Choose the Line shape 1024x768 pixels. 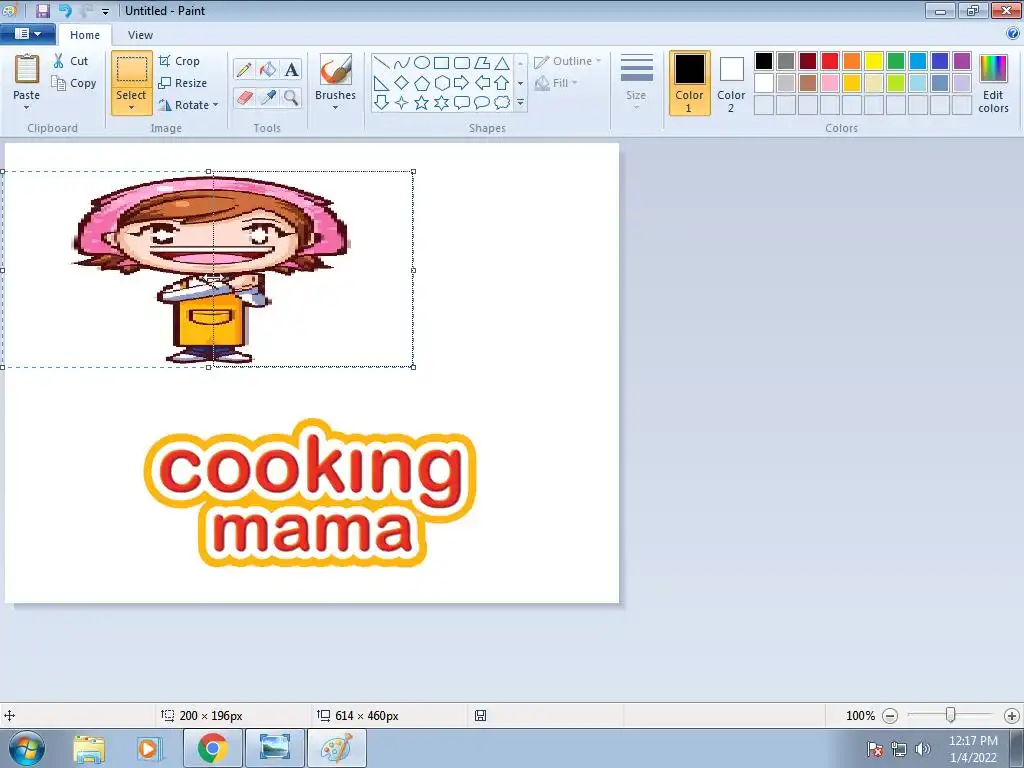382,63
